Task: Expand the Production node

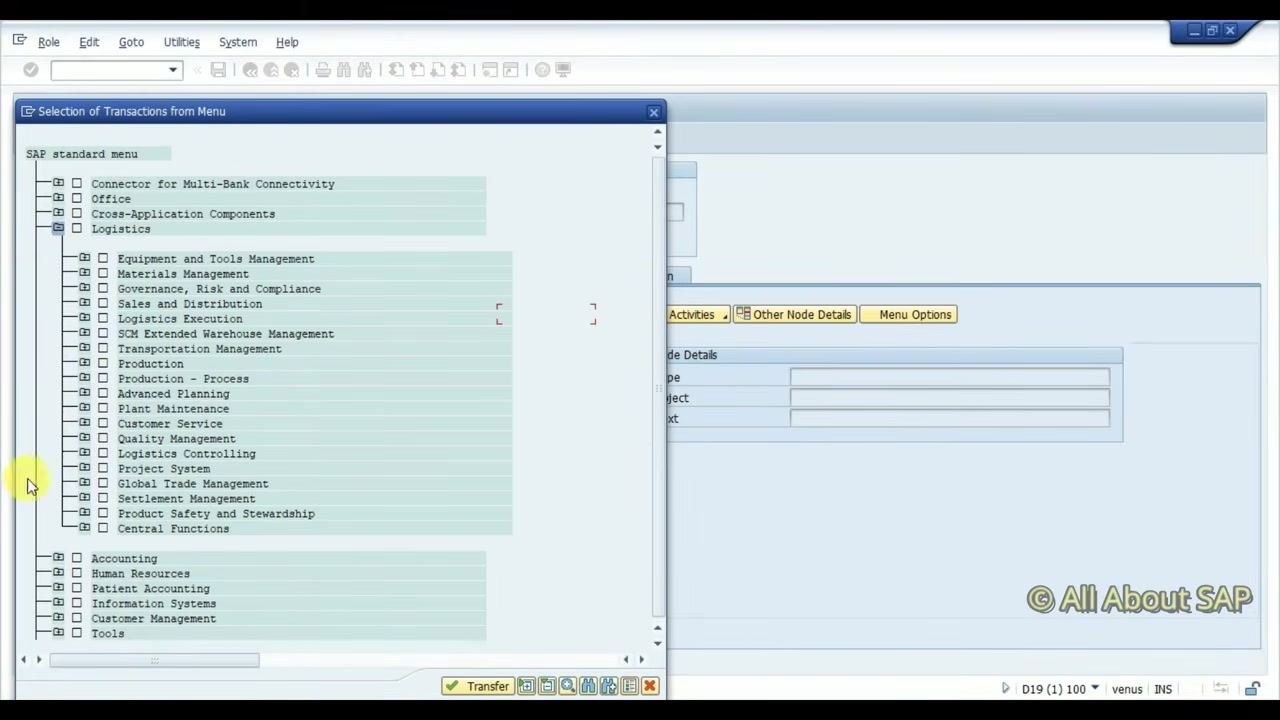Action: [84, 364]
